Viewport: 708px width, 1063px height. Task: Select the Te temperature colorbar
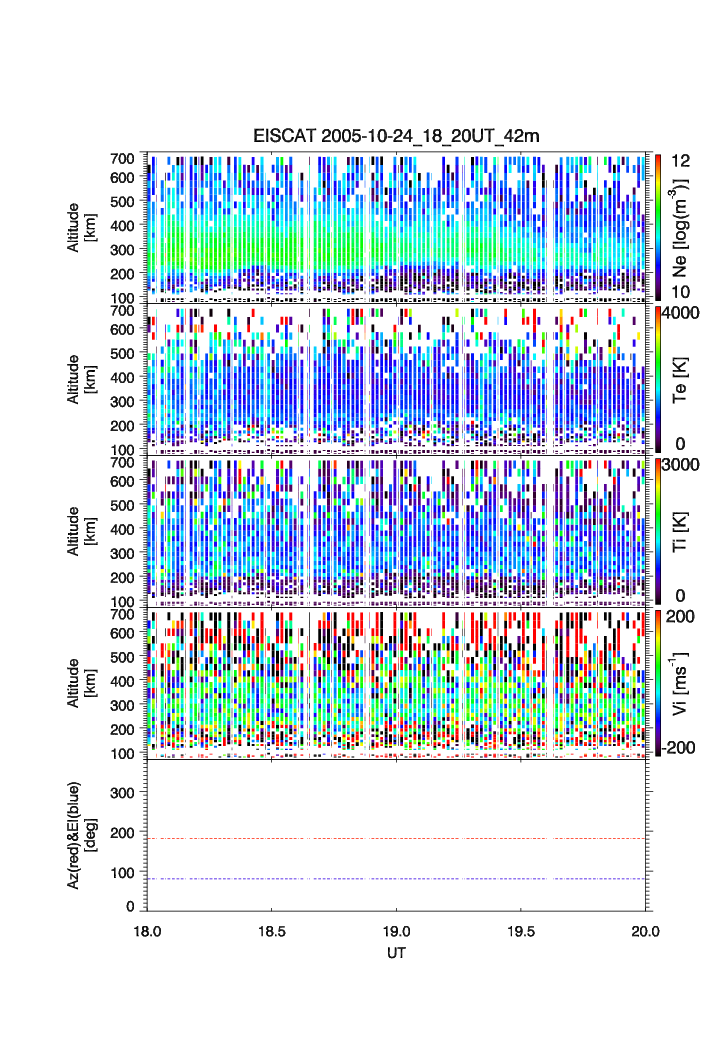point(657,378)
